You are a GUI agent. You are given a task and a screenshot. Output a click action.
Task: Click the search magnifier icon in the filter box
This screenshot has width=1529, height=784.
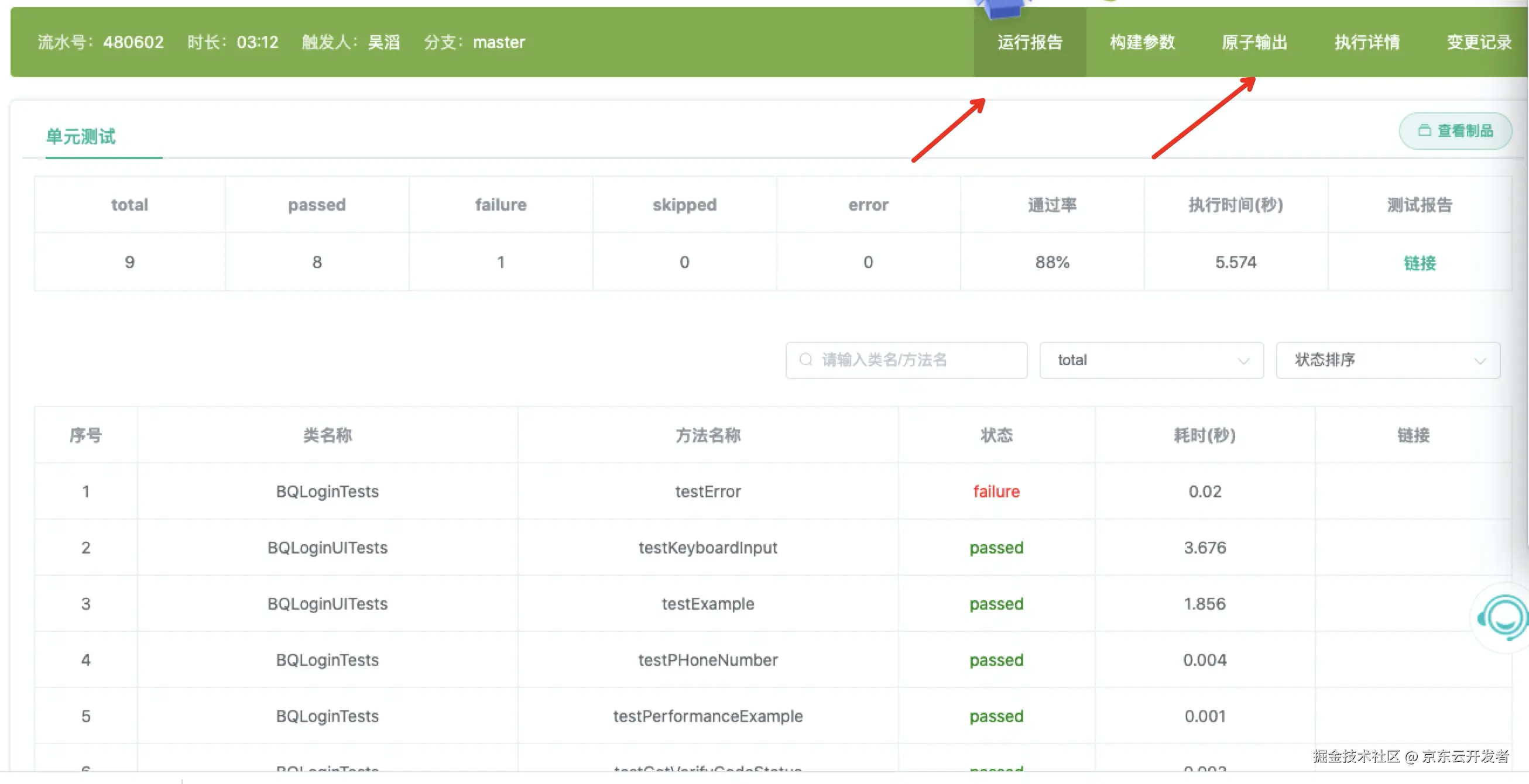coord(805,359)
